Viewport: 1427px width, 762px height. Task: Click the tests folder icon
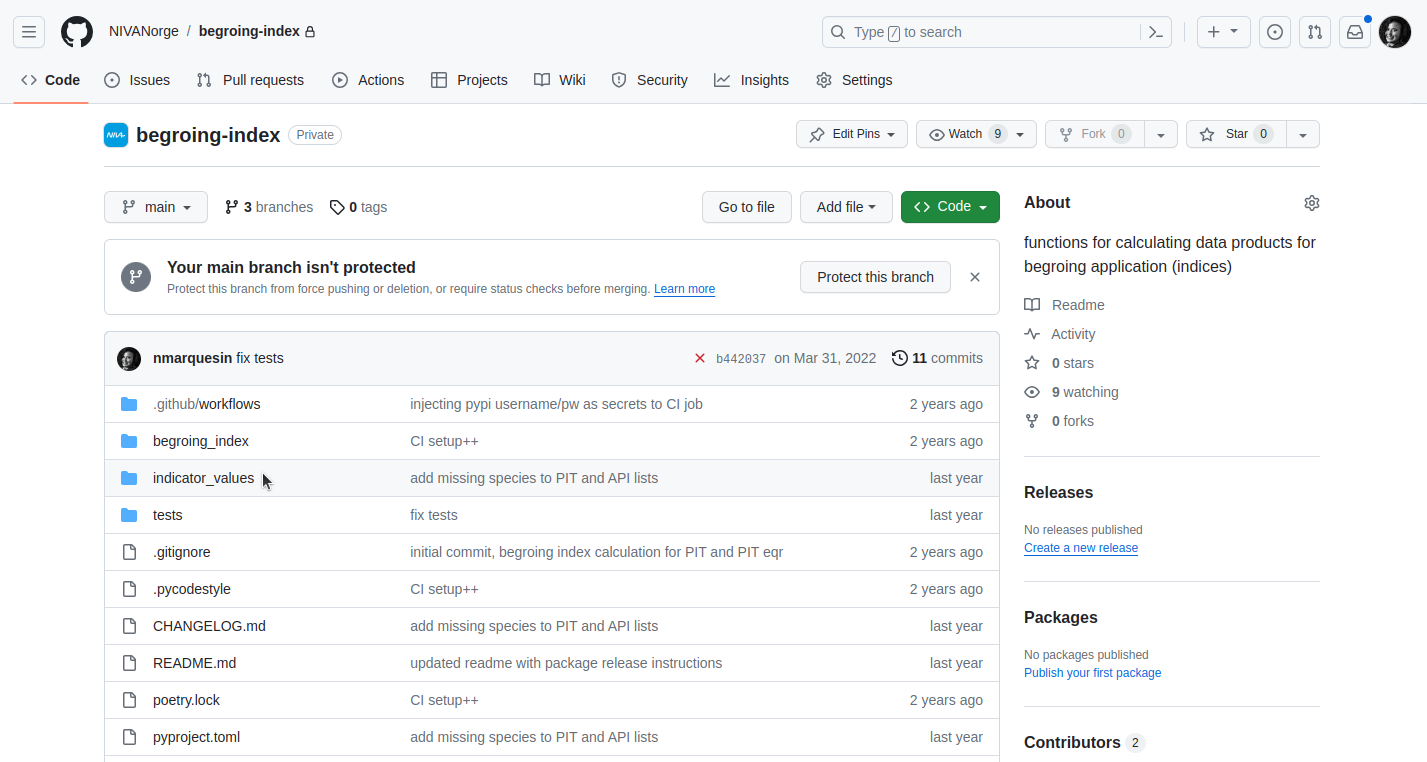(129, 515)
